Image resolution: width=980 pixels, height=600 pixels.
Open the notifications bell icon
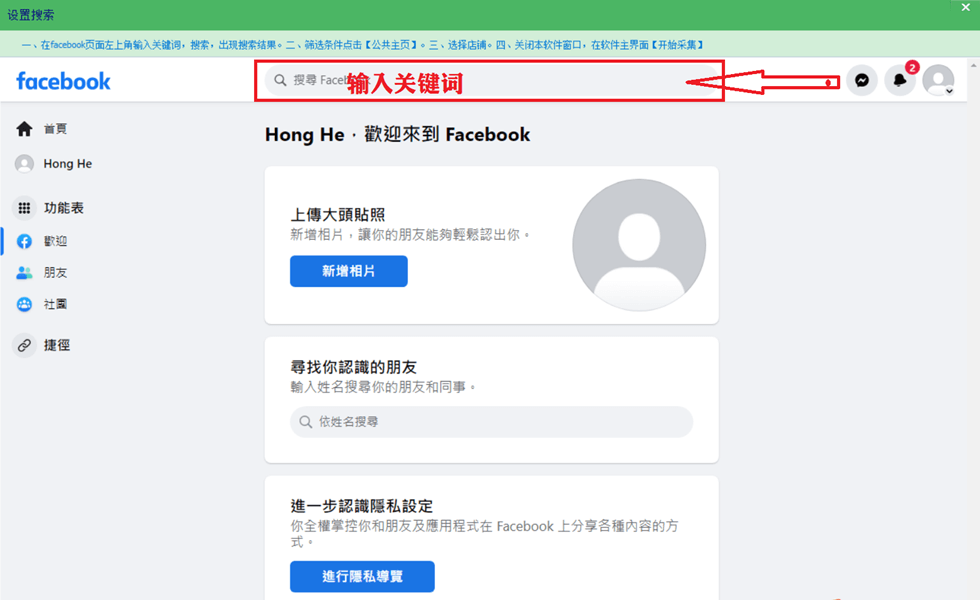coord(900,80)
